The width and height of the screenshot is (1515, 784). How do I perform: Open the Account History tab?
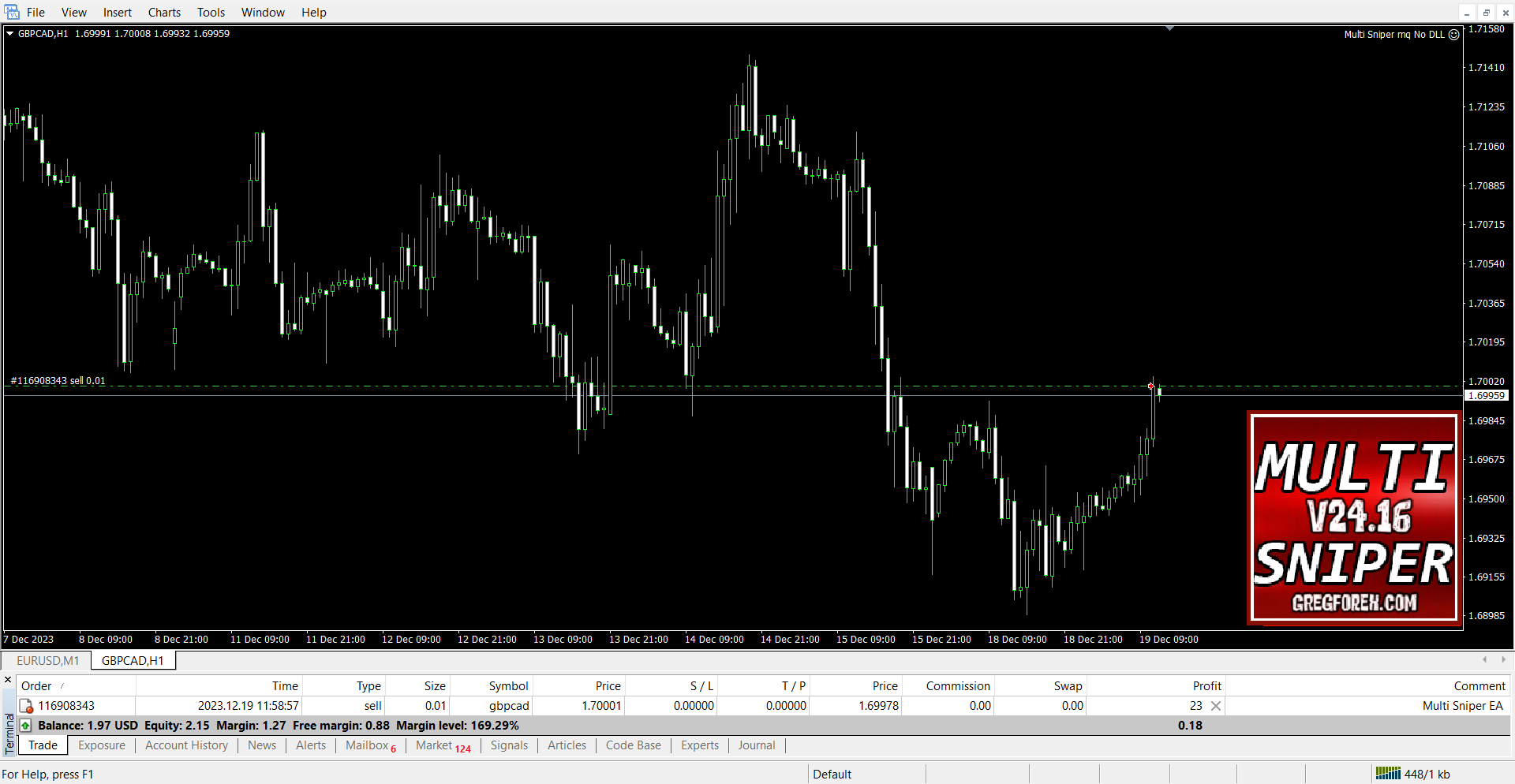186,745
